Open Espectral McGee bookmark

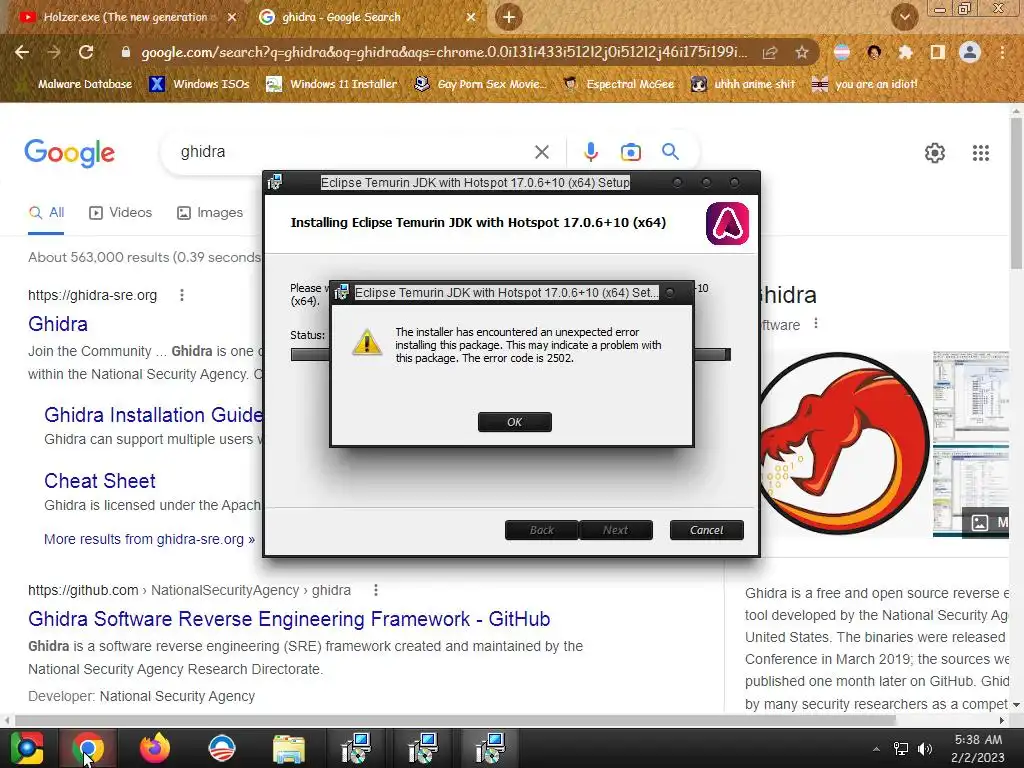pos(618,84)
